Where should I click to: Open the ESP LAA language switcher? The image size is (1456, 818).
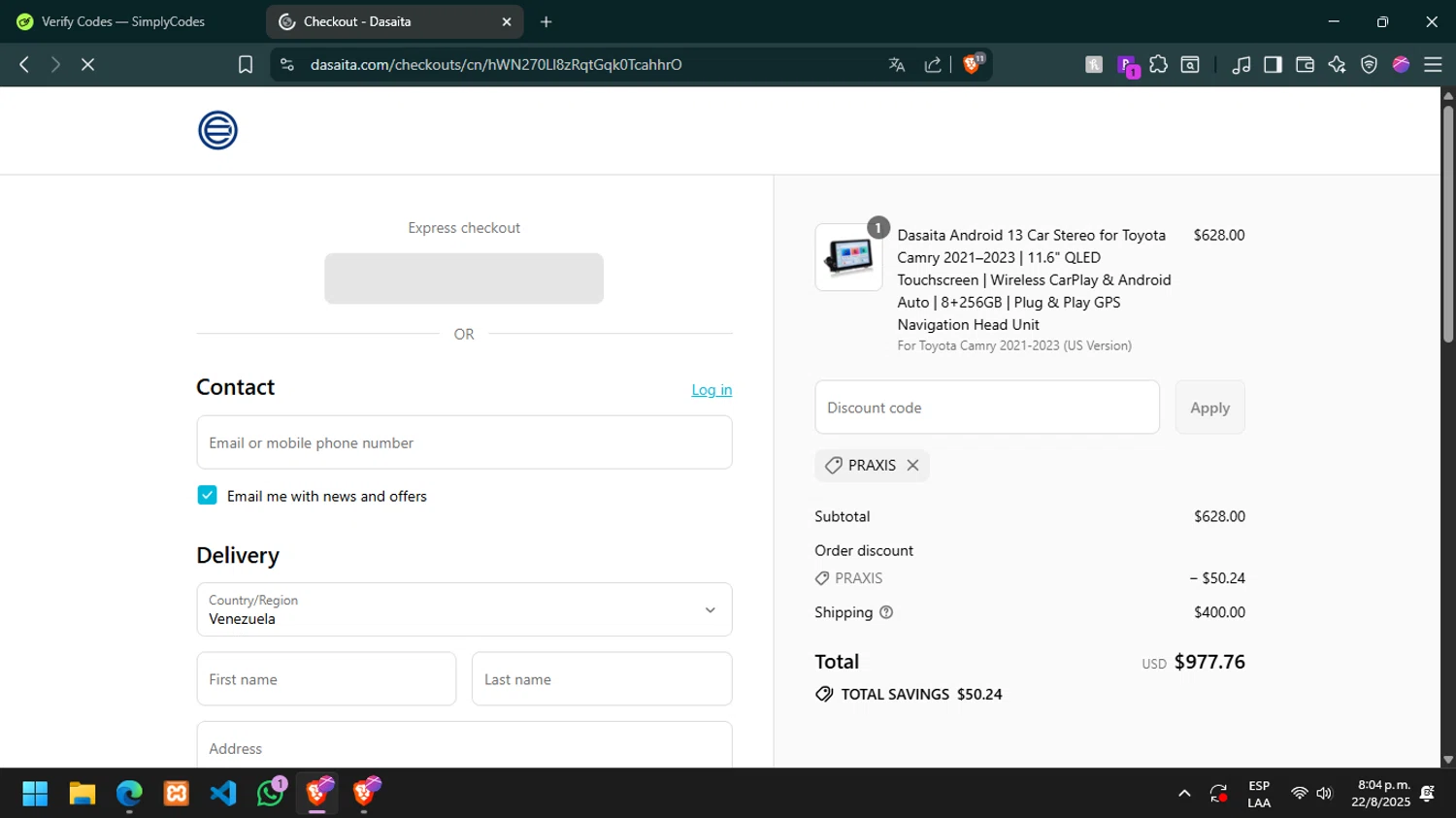click(1259, 794)
